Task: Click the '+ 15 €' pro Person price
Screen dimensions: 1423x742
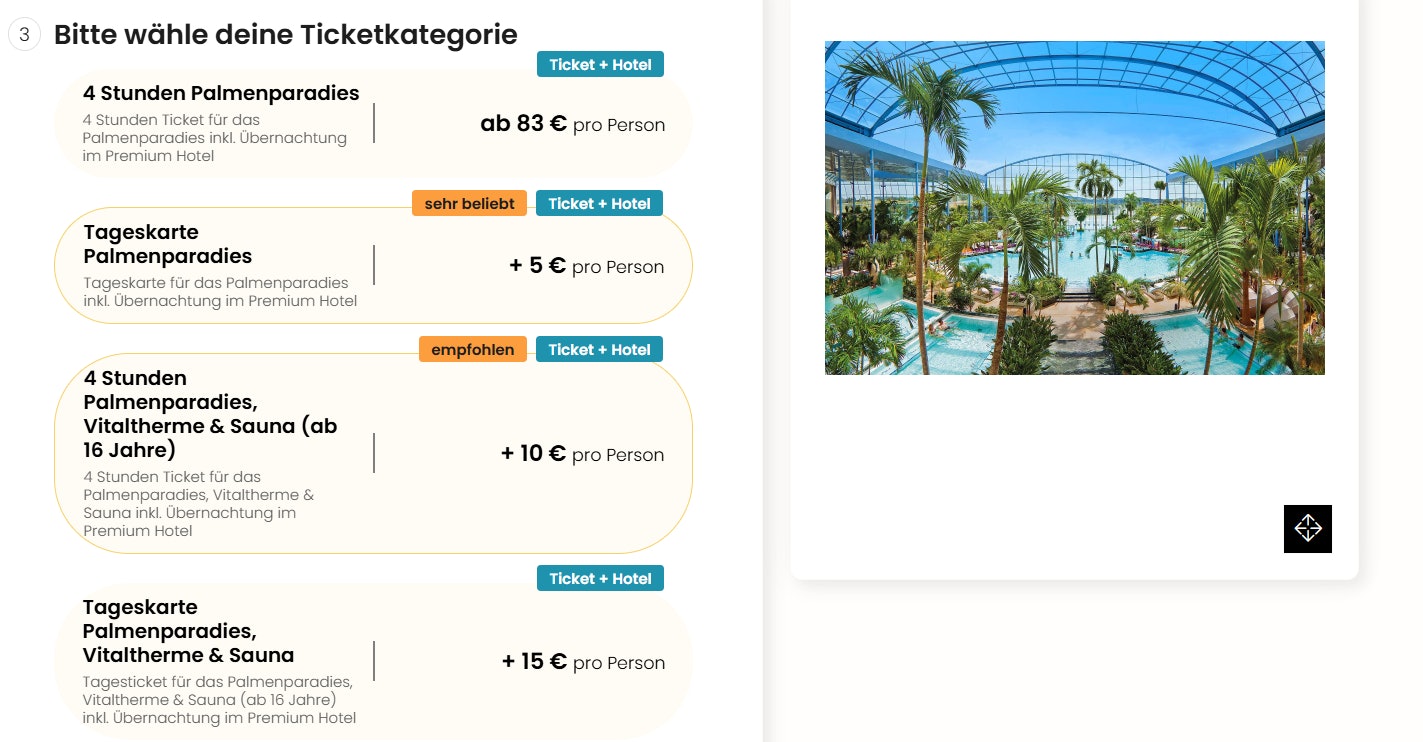Action: [583, 662]
